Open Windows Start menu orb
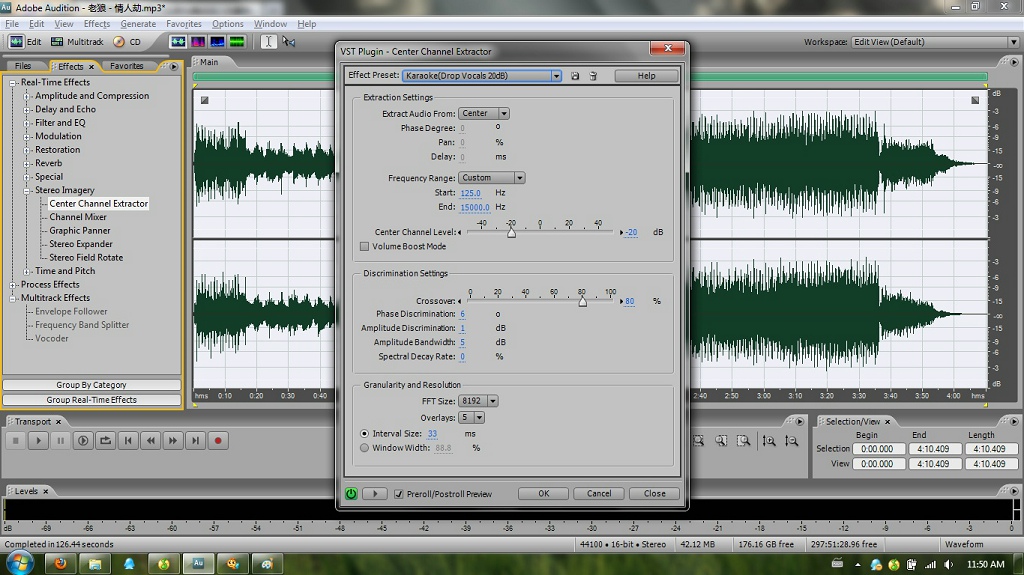This screenshot has width=1024, height=575. tap(19, 563)
